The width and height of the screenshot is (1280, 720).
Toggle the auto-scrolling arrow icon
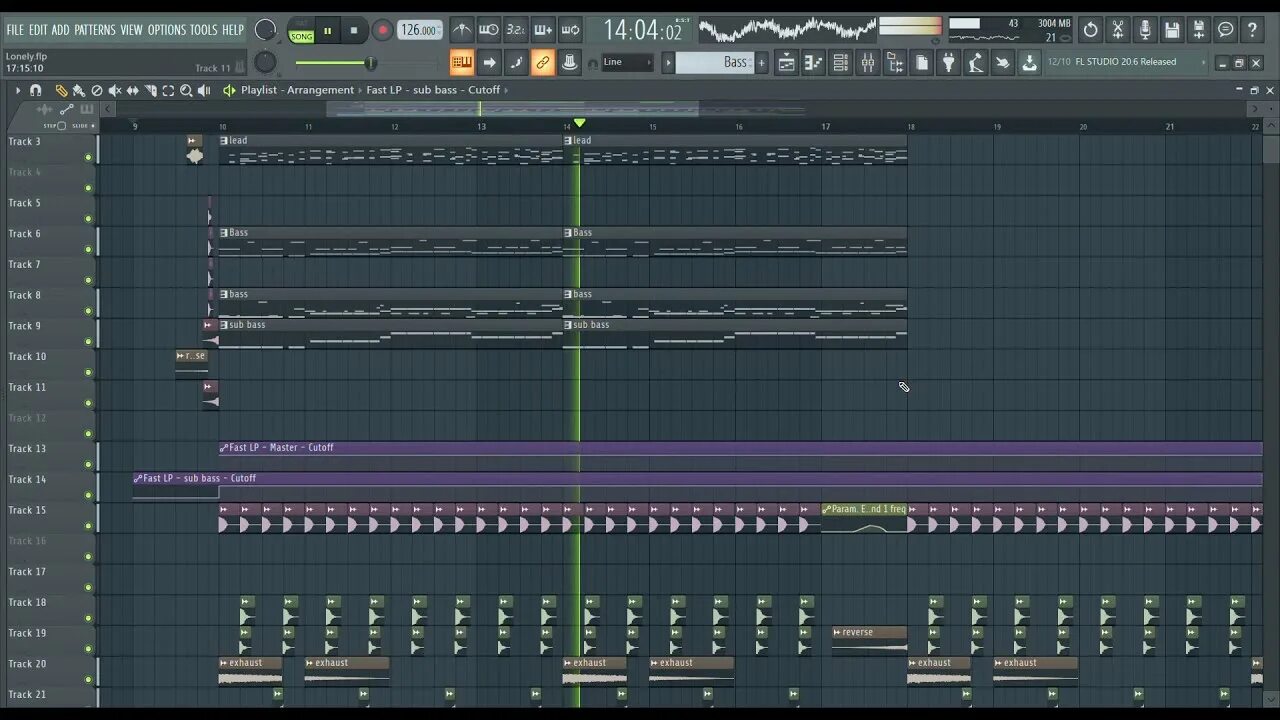[x=489, y=63]
